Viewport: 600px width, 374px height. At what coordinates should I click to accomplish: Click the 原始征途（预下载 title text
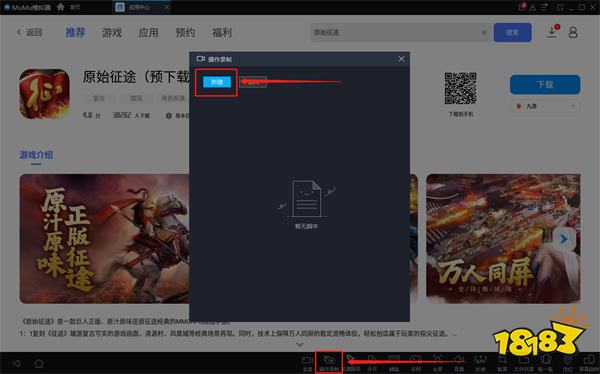(x=136, y=77)
